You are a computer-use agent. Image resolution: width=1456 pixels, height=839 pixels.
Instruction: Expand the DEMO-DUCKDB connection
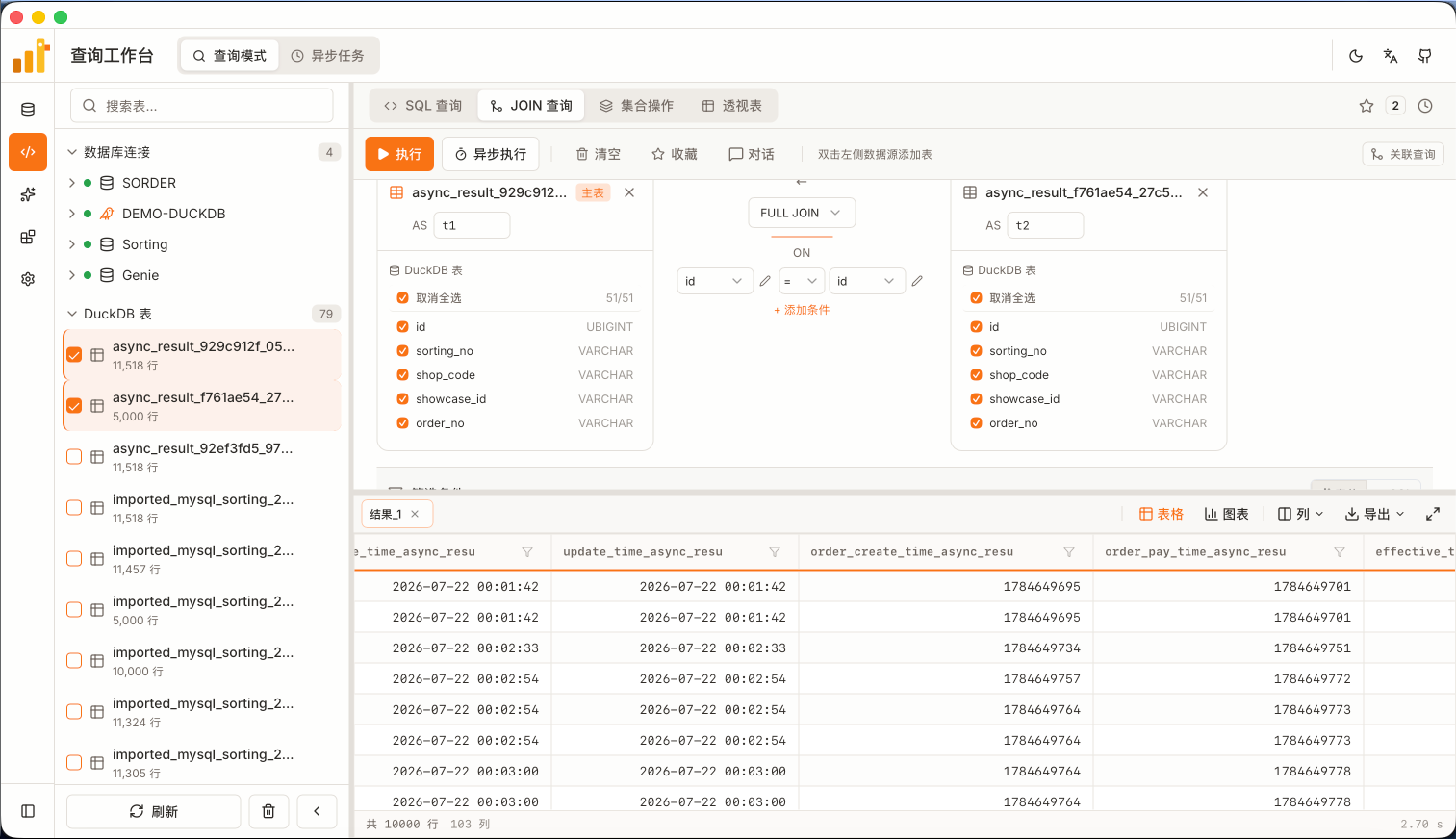click(x=72, y=214)
